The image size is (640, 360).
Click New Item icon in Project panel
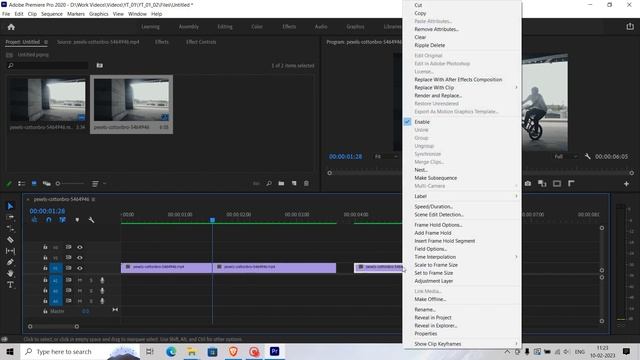pyautogui.click(x=294, y=184)
